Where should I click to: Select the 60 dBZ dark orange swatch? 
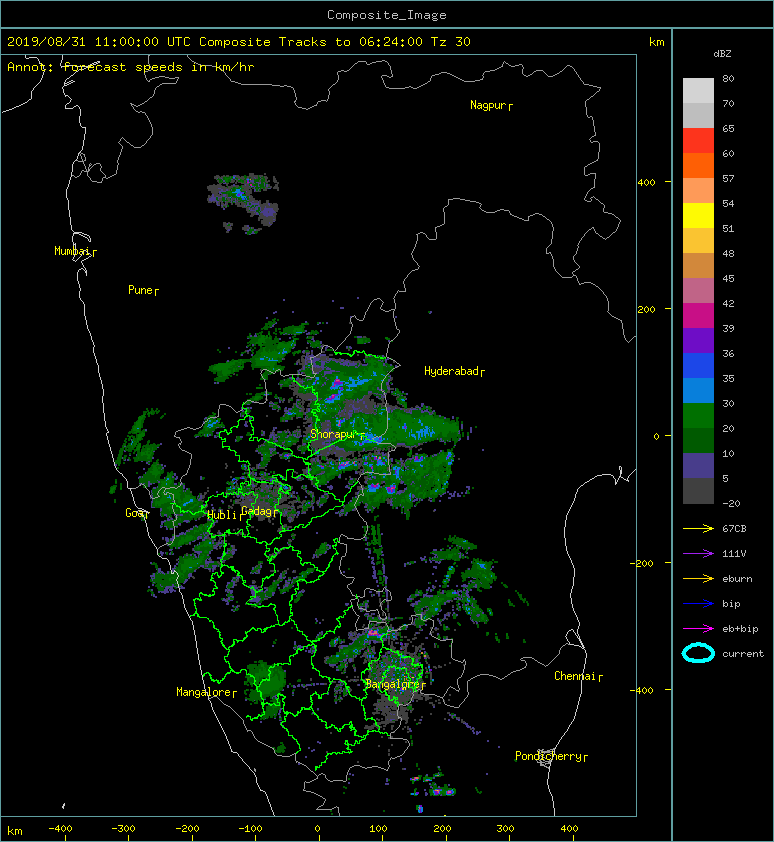point(698,165)
